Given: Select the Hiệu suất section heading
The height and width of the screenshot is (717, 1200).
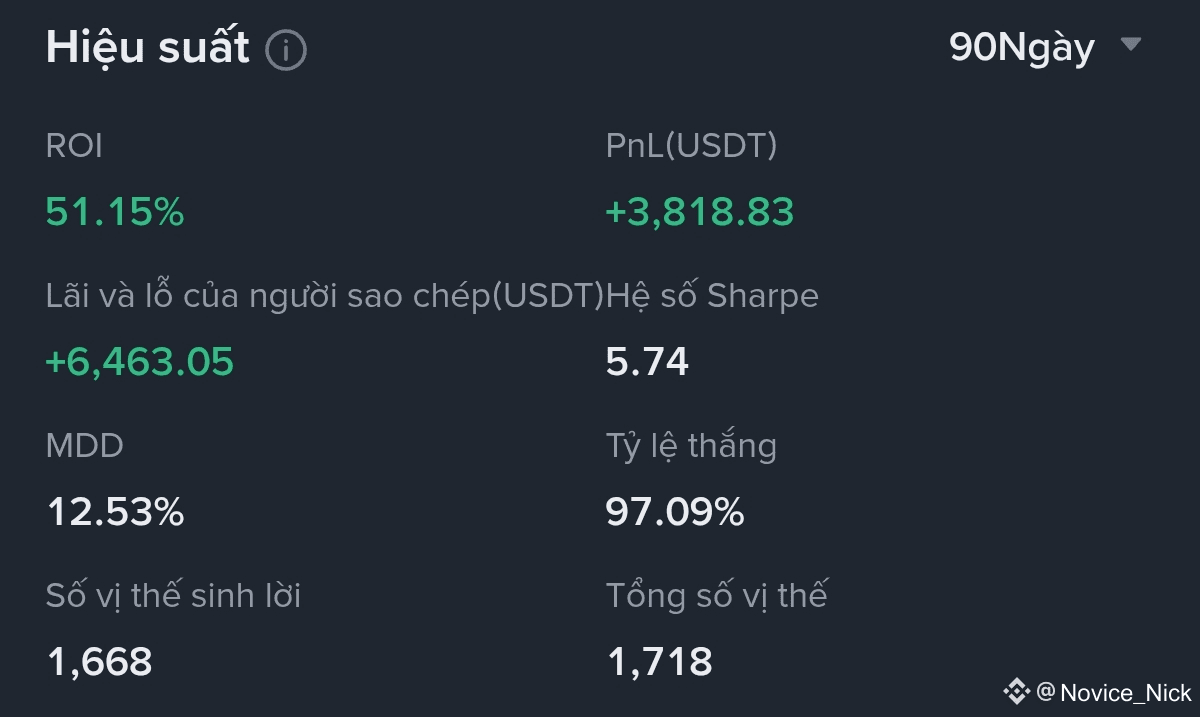Looking at the screenshot, I should tap(148, 48).
